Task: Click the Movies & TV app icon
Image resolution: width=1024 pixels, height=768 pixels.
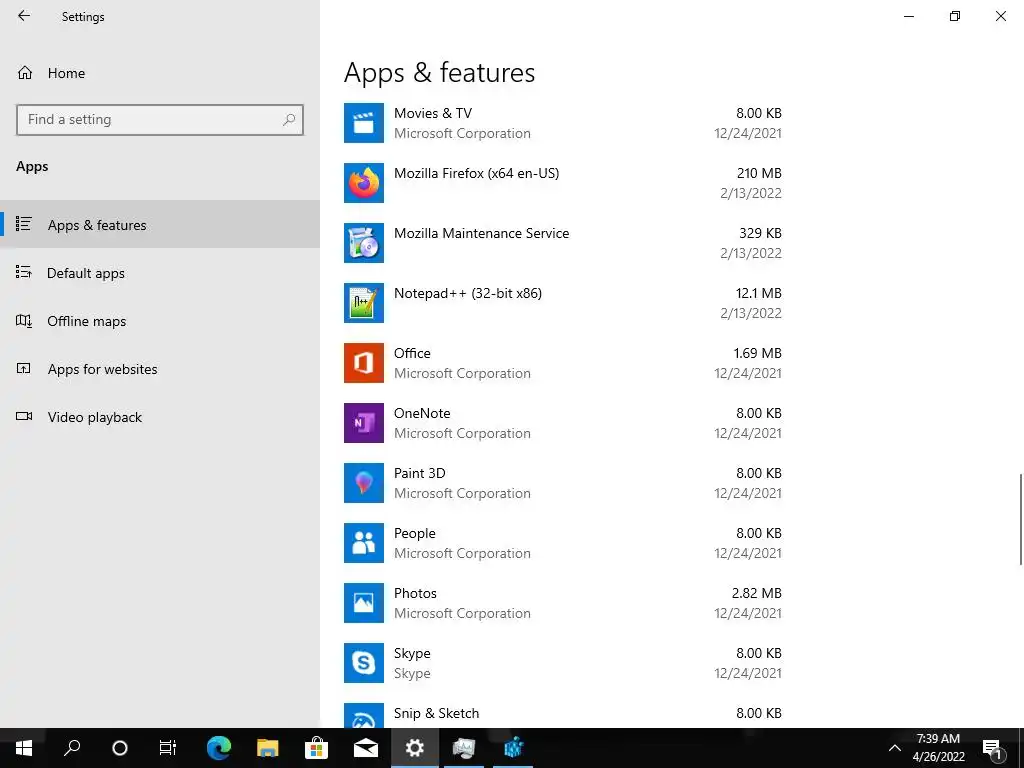Action: pyautogui.click(x=364, y=123)
